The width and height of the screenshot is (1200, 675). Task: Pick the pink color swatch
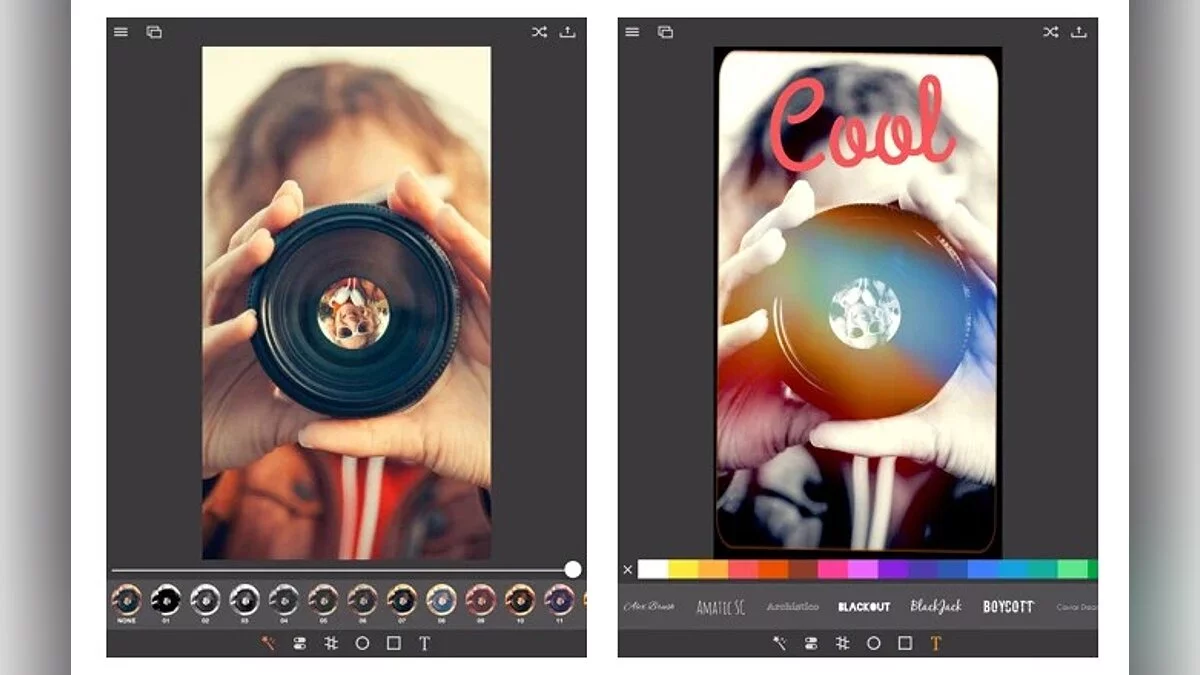tap(832, 570)
